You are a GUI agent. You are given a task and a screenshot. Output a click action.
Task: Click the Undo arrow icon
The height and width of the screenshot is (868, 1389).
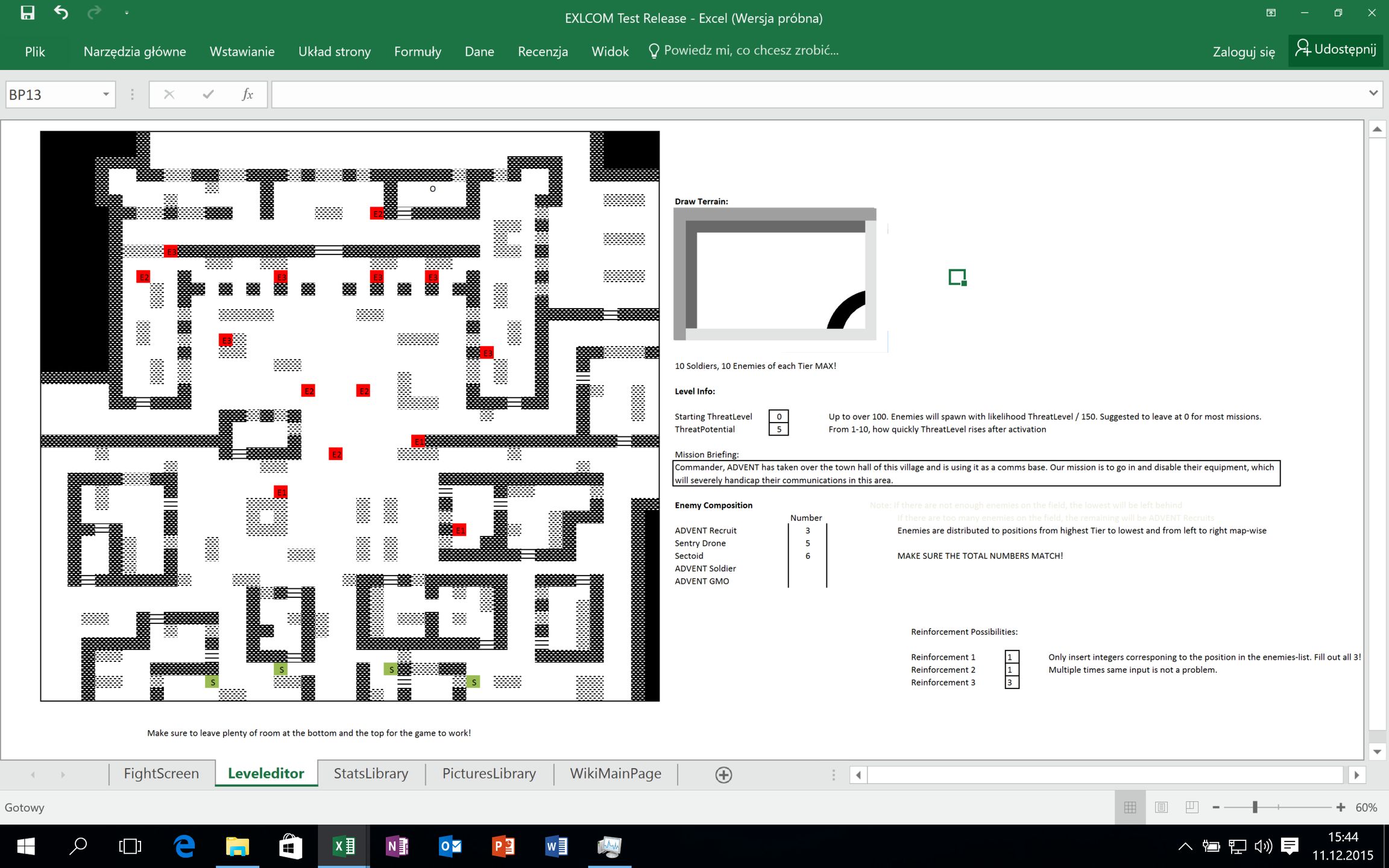61,13
